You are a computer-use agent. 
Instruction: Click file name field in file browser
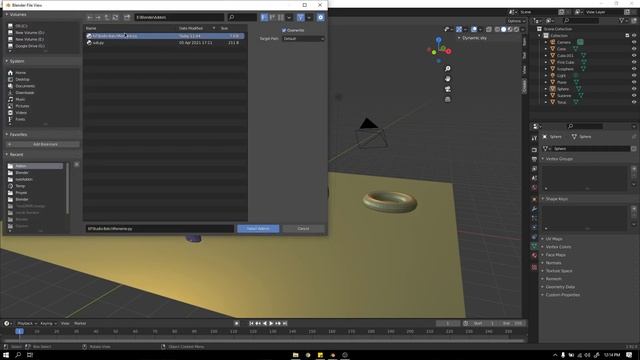point(159,229)
